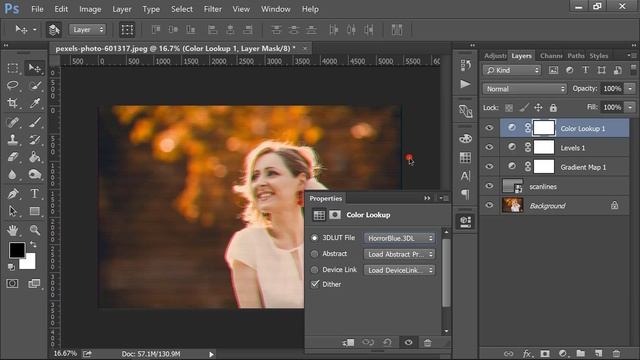Open the Load DeviceLink dropdown
The width and height of the screenshot is (640, 360).
[399, 270]
